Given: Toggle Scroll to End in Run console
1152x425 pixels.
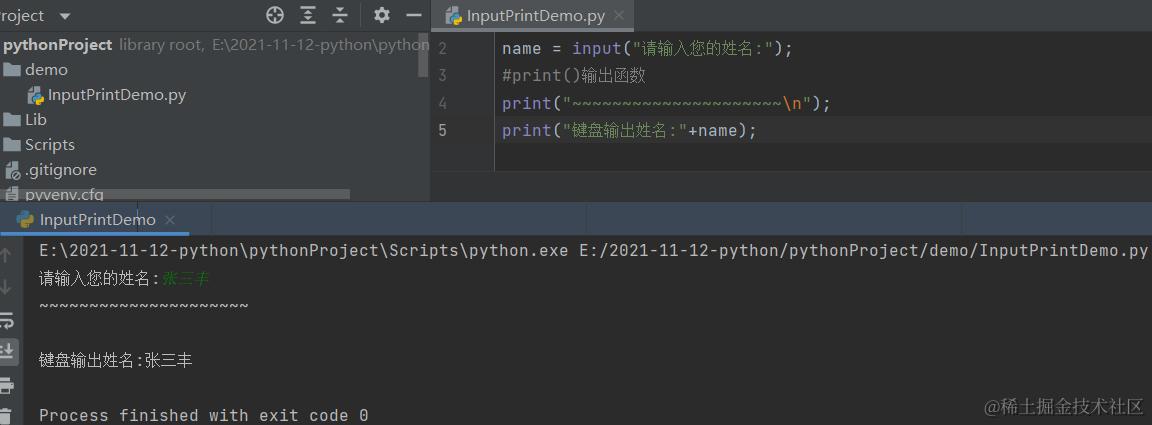Looking at the screenshot, I should [7, 351].
